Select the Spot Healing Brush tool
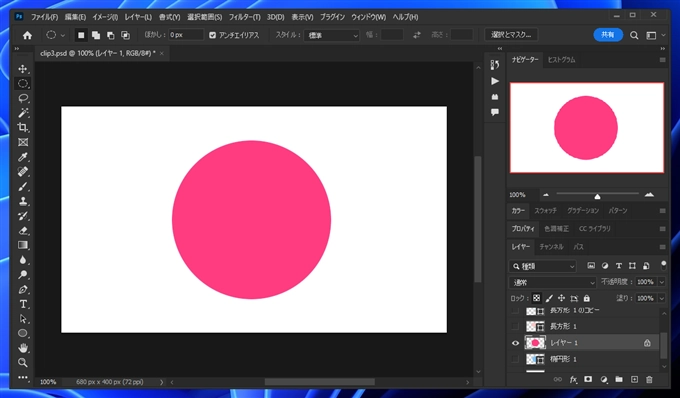The height and width of the screenshot is (398, 680). [x=23, y=172]
